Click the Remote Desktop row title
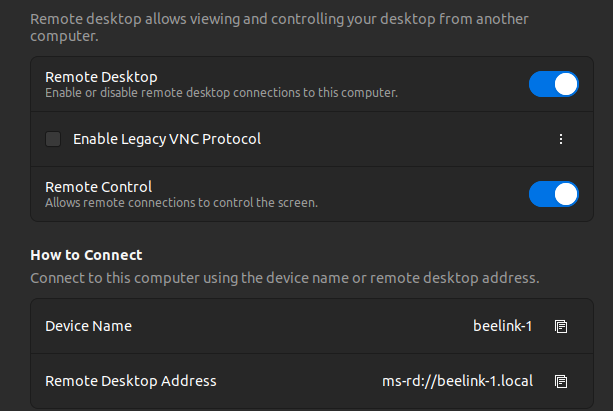 [x=101, y=76]
